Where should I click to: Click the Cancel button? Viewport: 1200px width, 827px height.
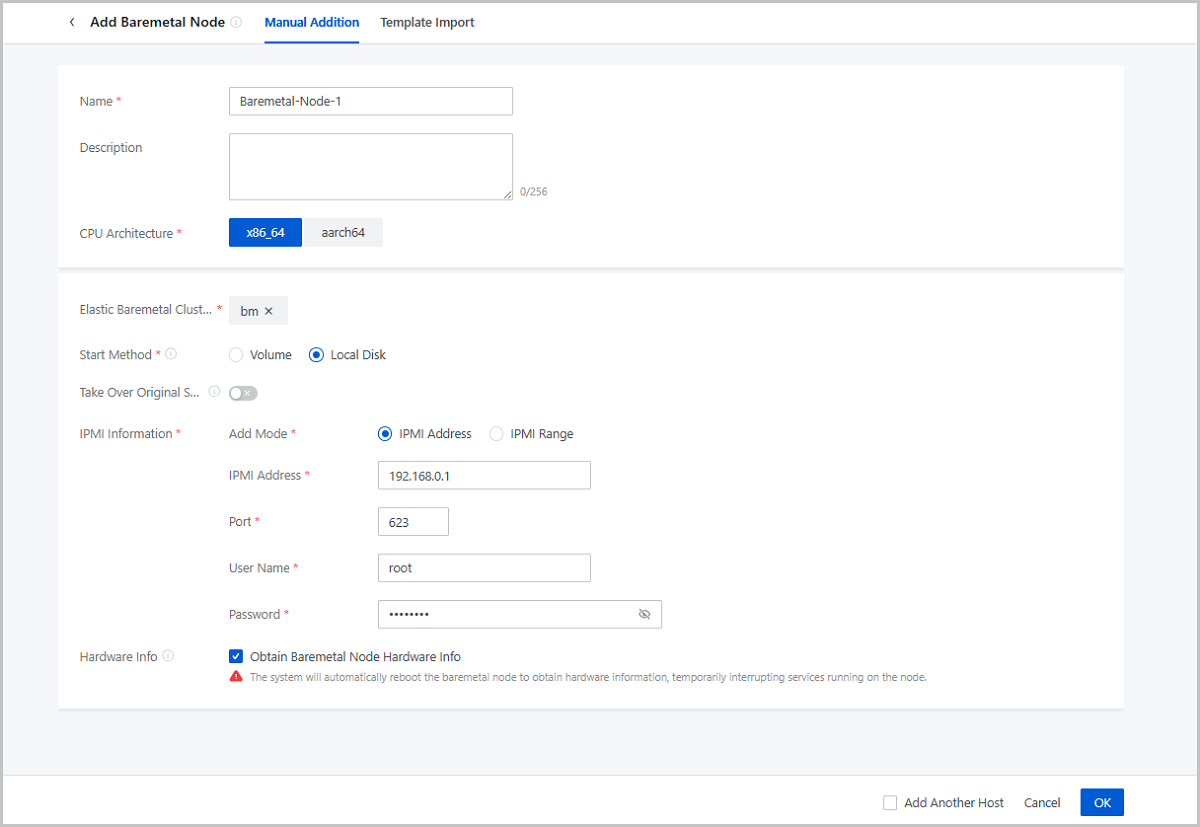pyautogui.click(x=1042, y=803)
